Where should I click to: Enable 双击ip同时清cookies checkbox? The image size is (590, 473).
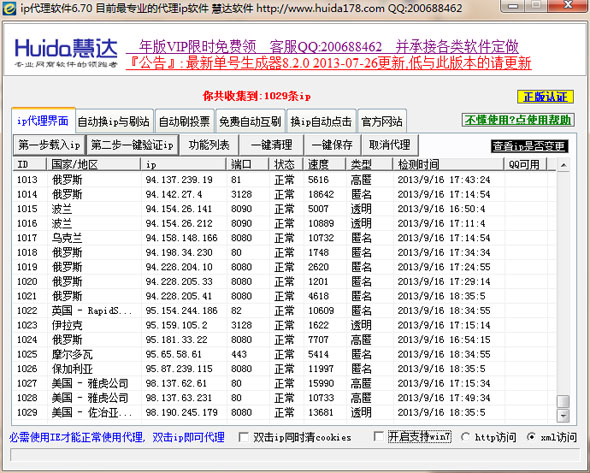(244, 437)
